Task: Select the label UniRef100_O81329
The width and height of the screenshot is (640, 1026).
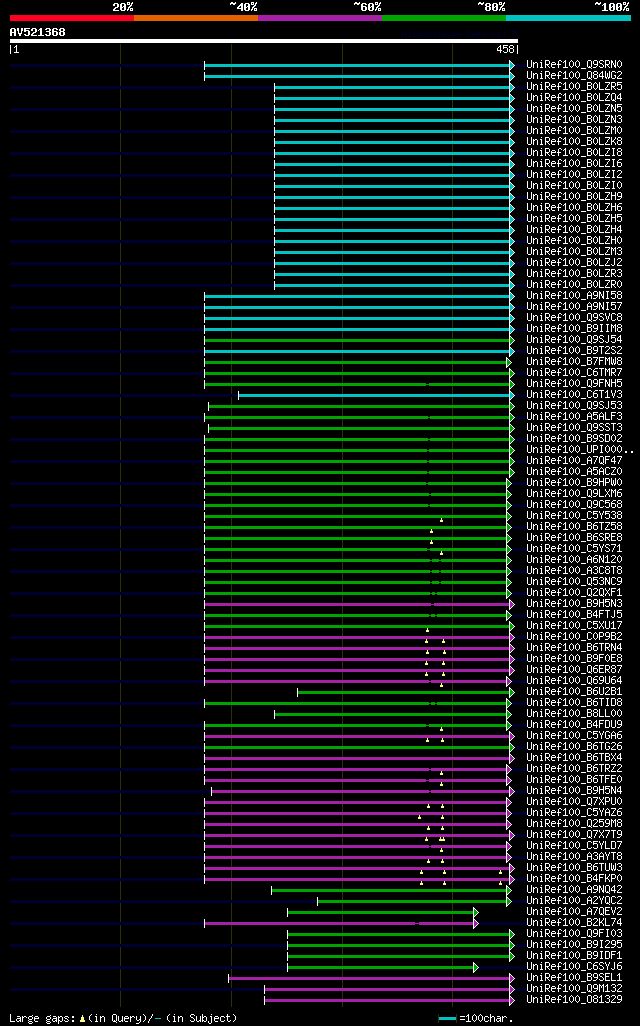Action: pos(575,1000)
